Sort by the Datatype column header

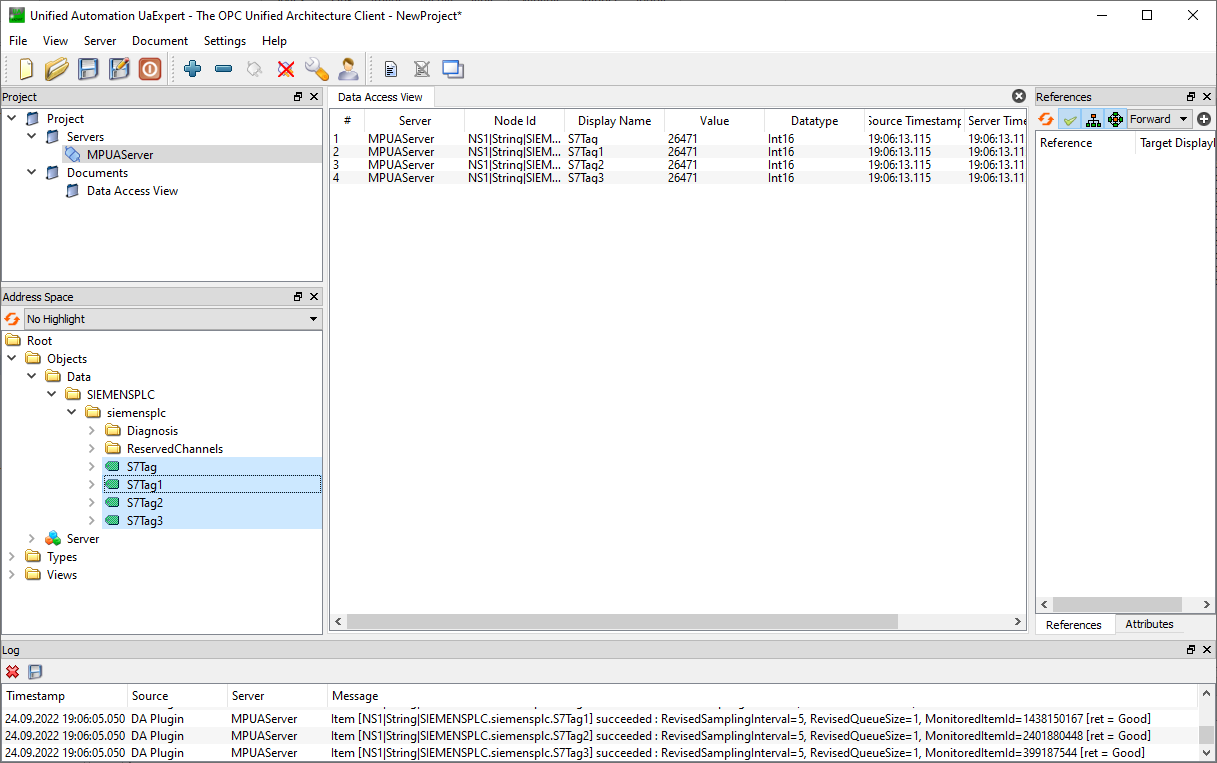point(814,121)
